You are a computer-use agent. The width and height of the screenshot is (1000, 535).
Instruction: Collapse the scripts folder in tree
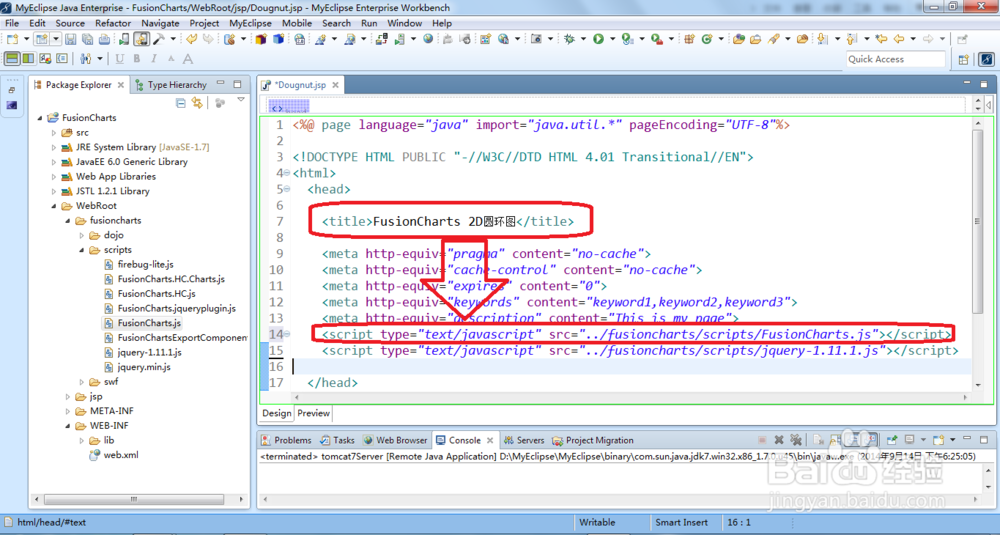click(x=82, y=250)
